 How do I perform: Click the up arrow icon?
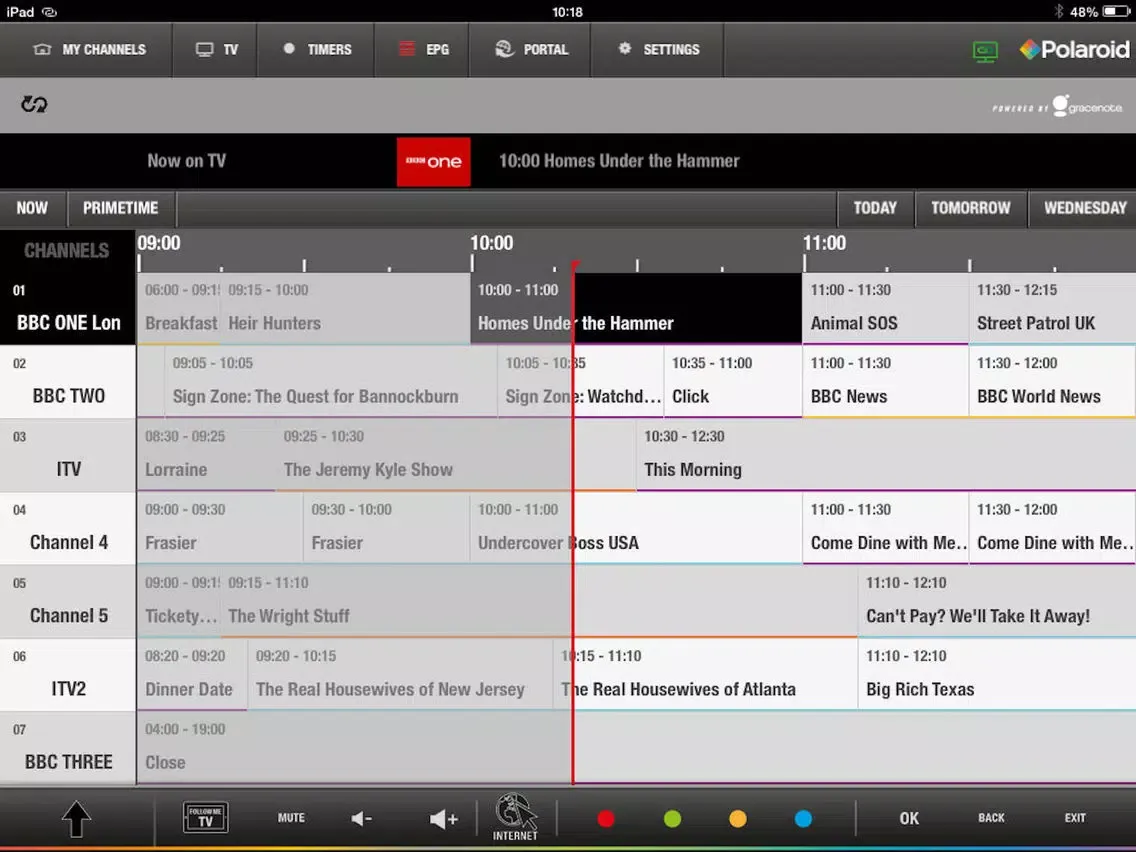(x=76, y=819)
